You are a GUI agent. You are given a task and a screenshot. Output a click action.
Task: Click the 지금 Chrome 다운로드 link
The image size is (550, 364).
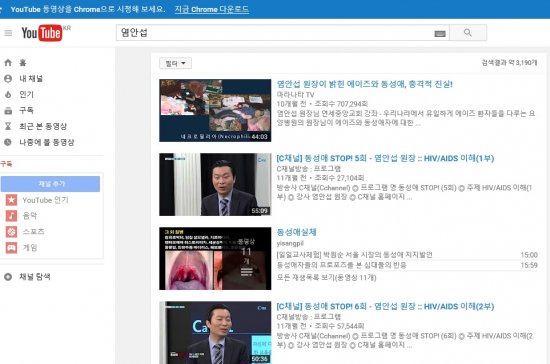[212, 9]
